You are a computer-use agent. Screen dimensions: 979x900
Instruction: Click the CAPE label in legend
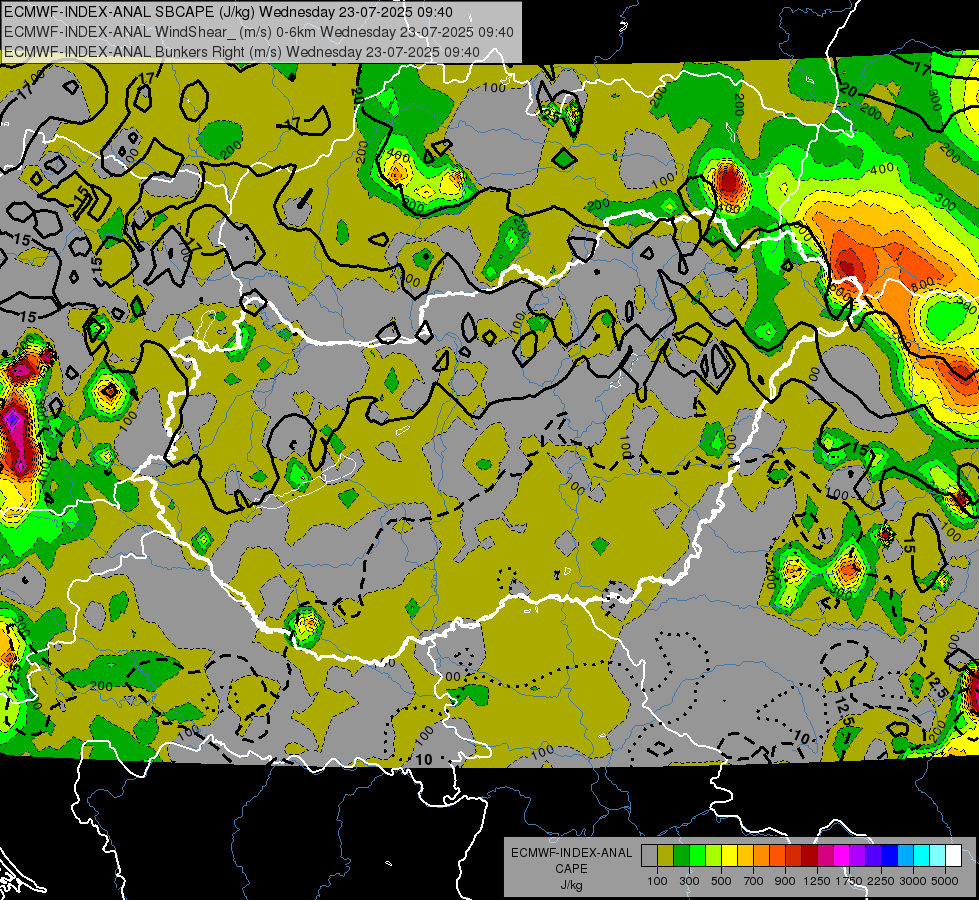pos(571,868)
